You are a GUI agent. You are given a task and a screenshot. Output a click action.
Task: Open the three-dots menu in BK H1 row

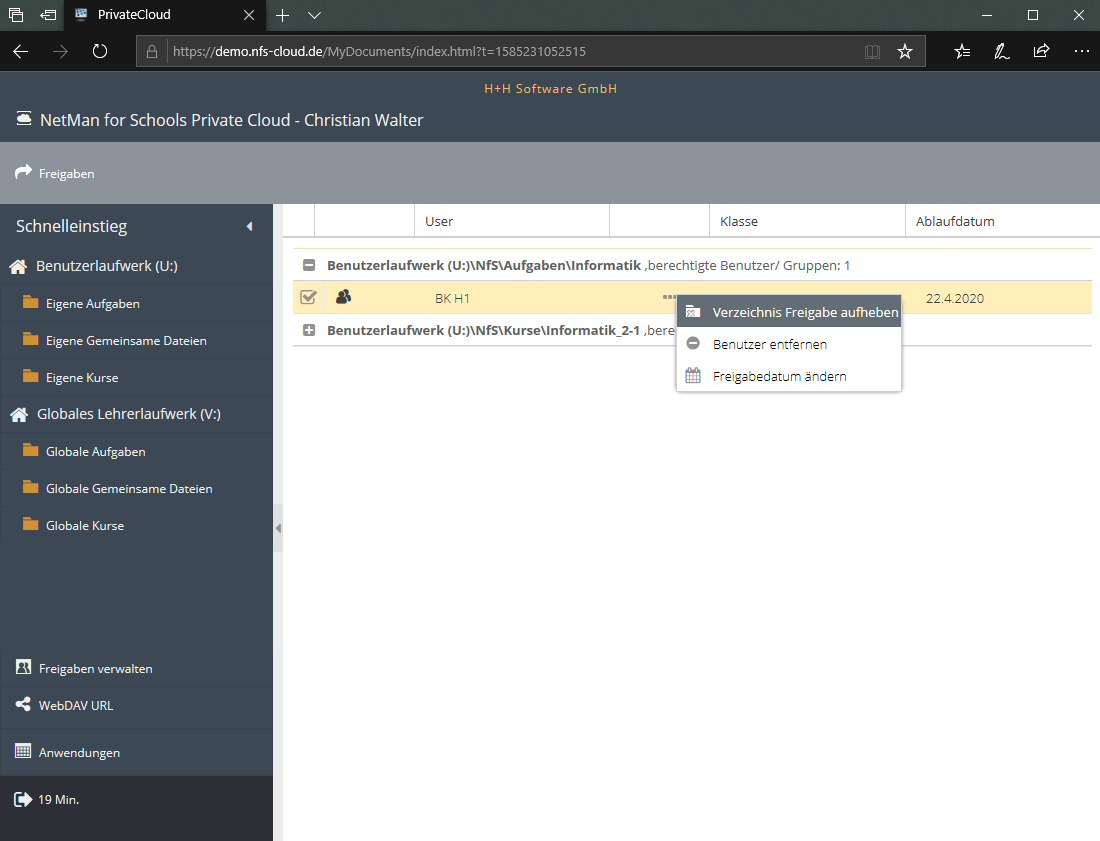coord(669,297)
